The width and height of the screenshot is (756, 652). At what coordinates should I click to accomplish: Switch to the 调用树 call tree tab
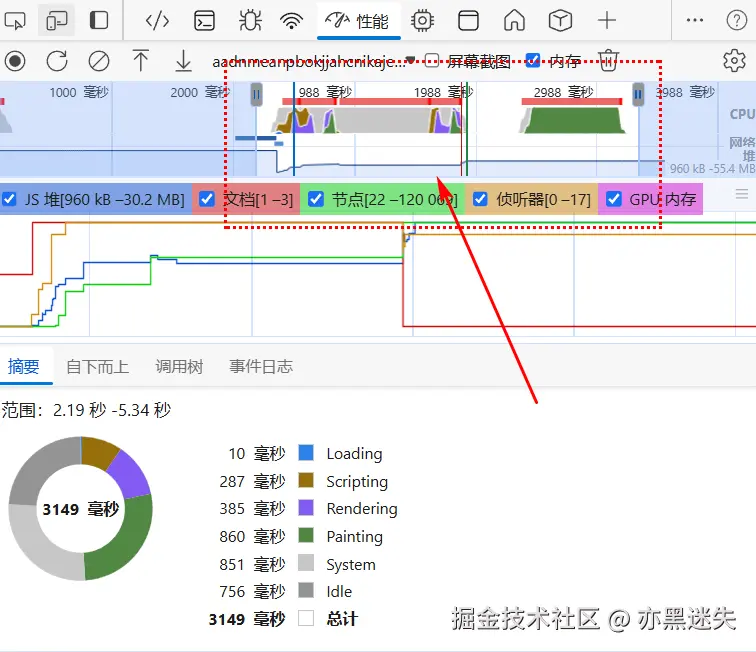179,367
